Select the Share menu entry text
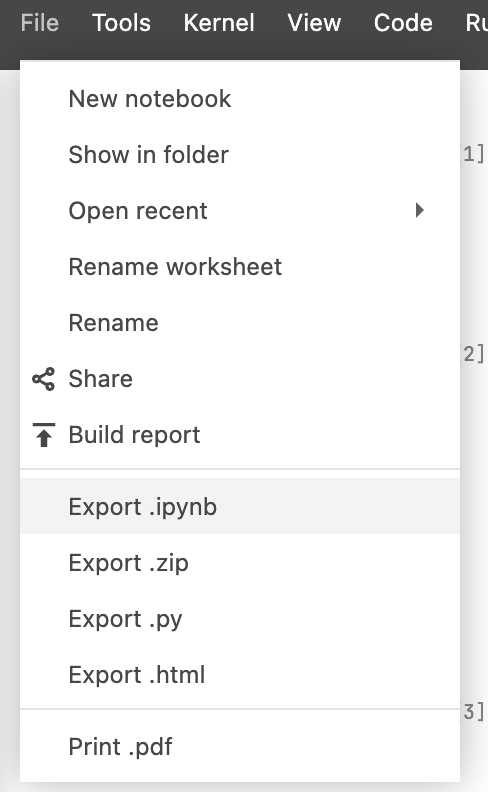 coord(101,379)
